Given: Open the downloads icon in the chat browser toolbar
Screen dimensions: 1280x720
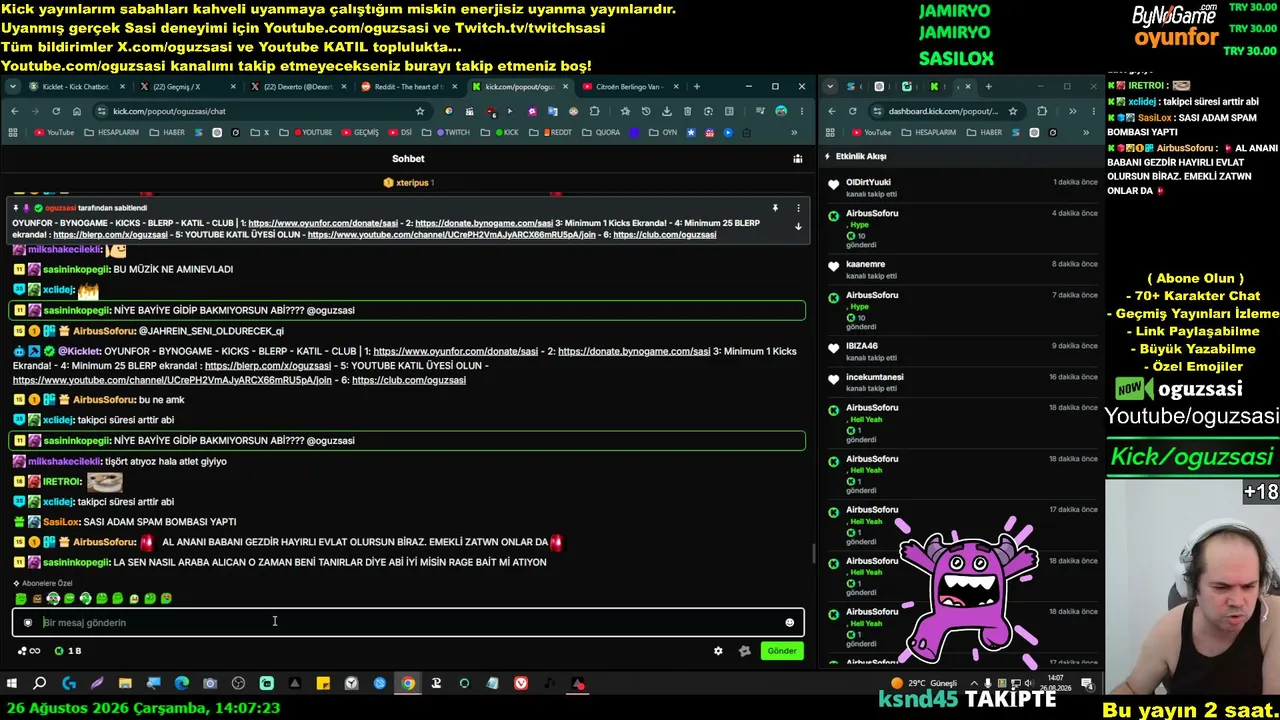Looking at the screenshot, I should (667, 111).
